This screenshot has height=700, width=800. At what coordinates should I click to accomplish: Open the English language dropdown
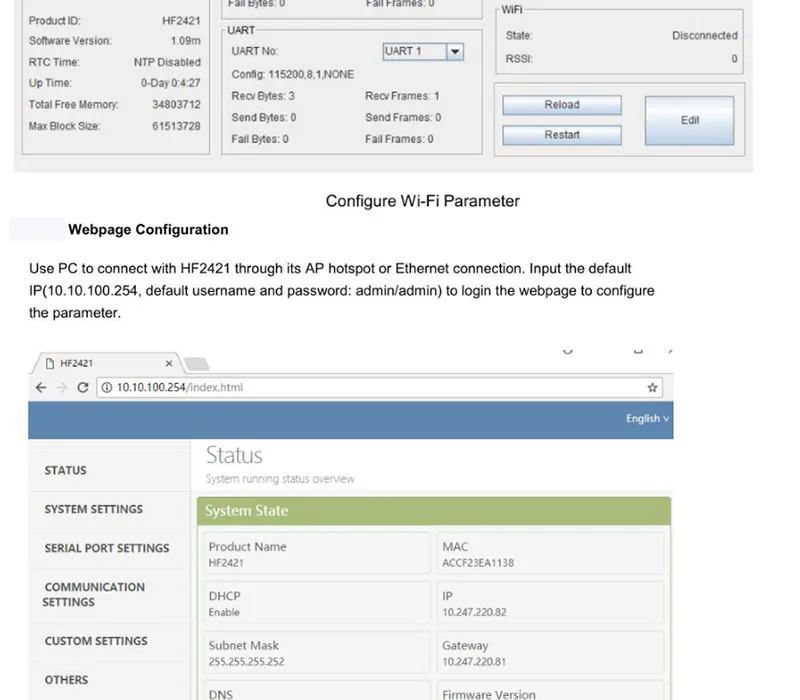pyautogui.click(x=647, y=418)
